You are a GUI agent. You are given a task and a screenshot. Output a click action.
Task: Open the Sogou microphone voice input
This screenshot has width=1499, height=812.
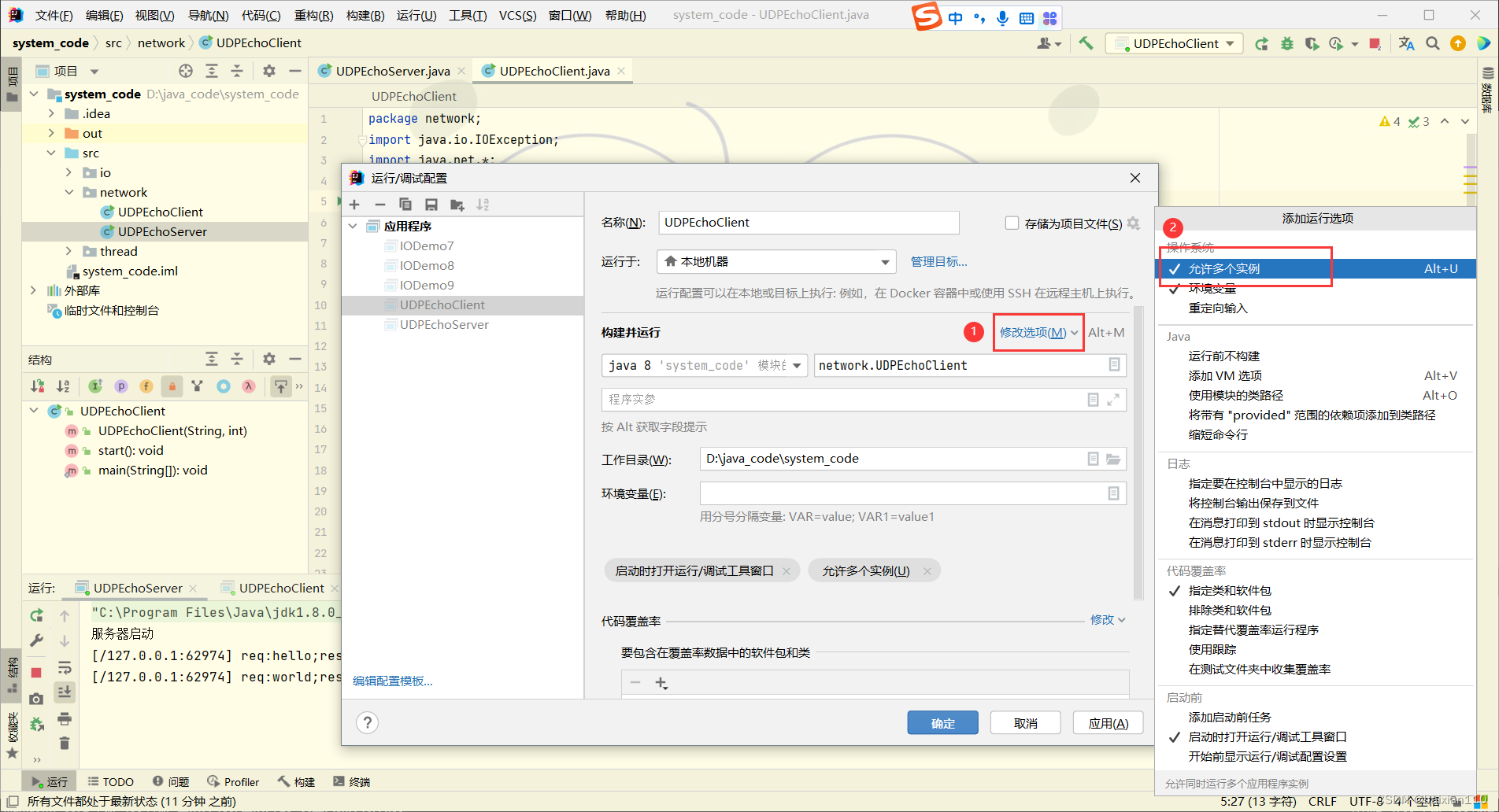[x=1002, y=18]
